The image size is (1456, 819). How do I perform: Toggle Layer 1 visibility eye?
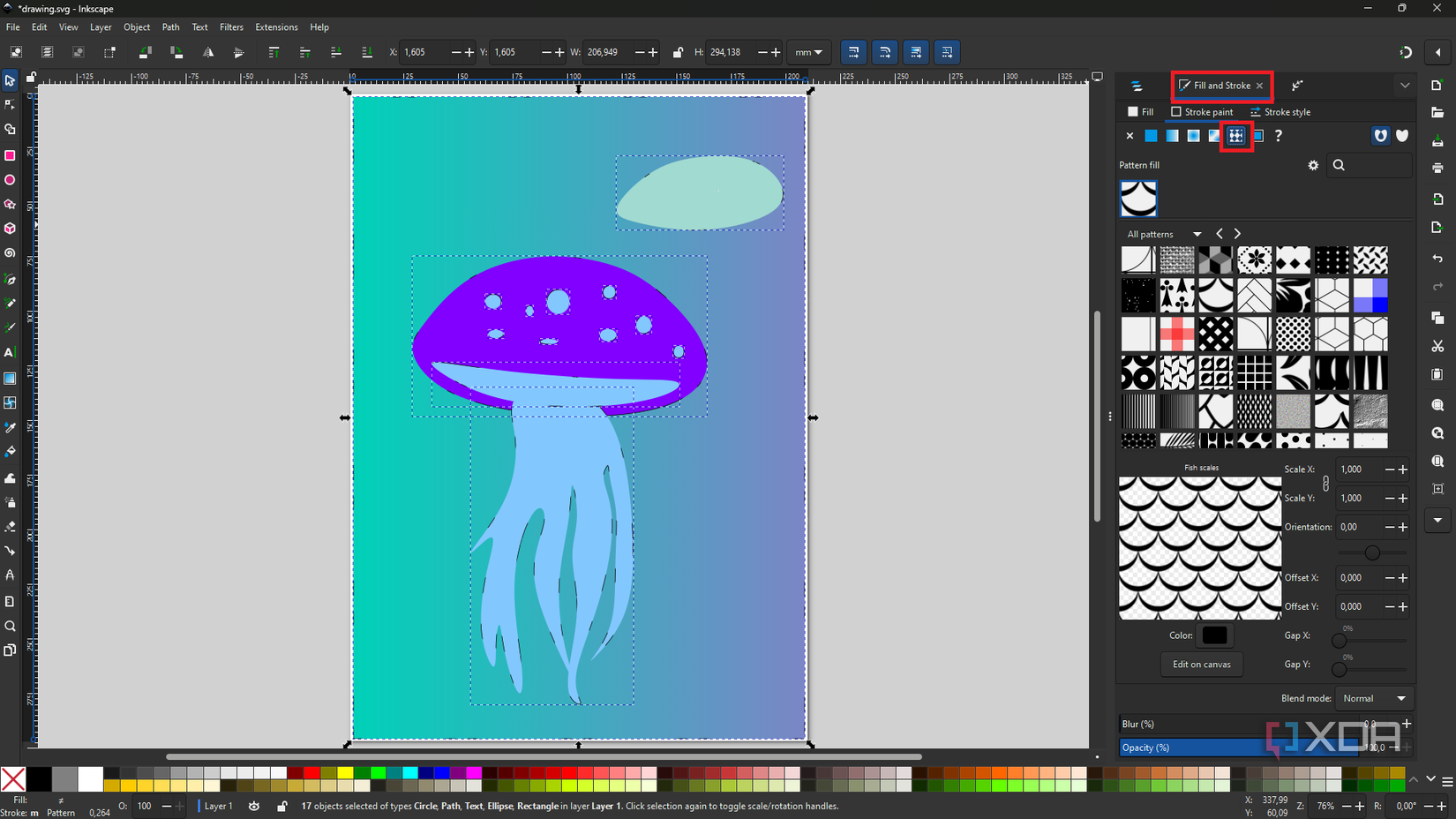[254, 806]
